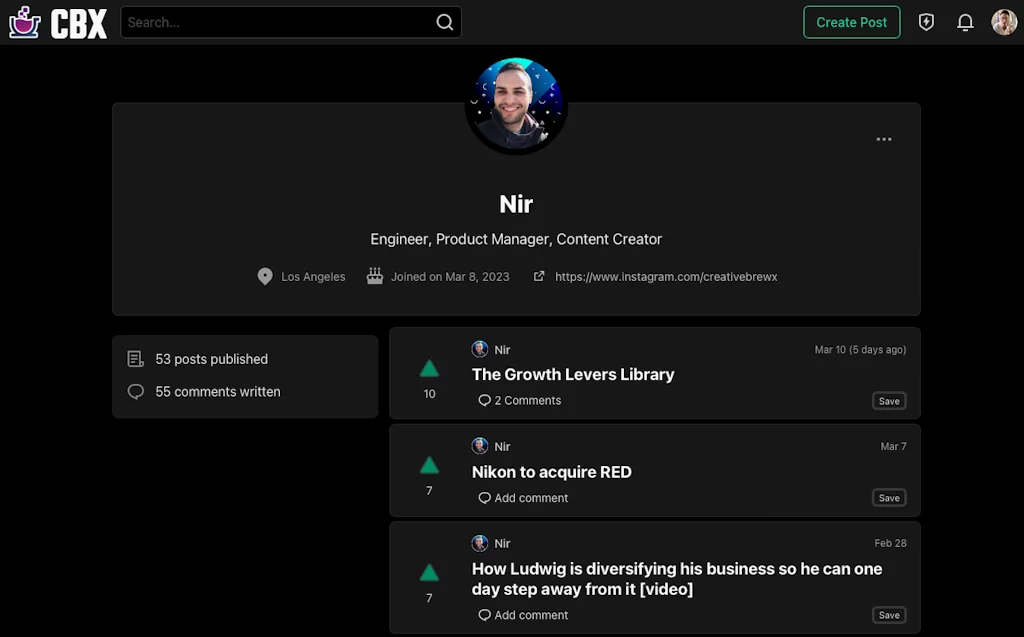
Task: Click the magnifying glass in the search bar
Action: (444, 22)
